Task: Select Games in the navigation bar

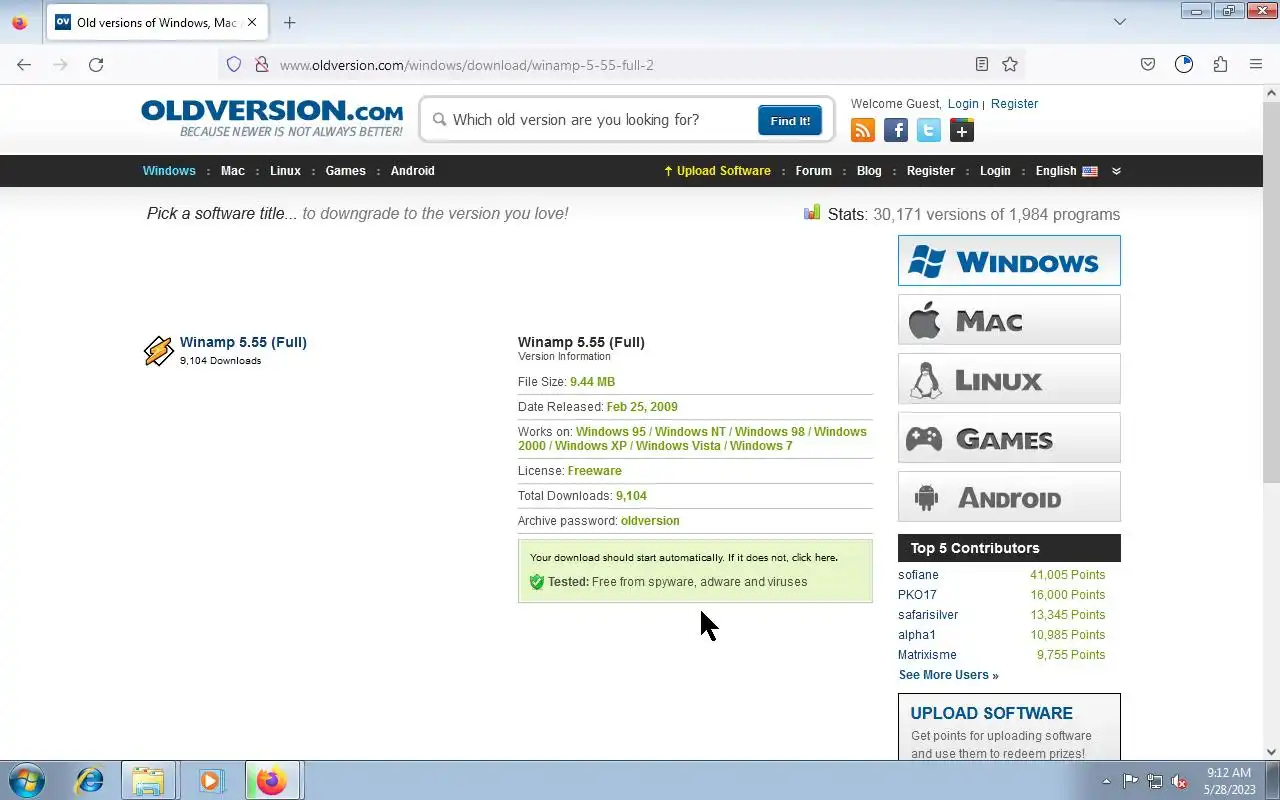Action: (x=346, y=171)
